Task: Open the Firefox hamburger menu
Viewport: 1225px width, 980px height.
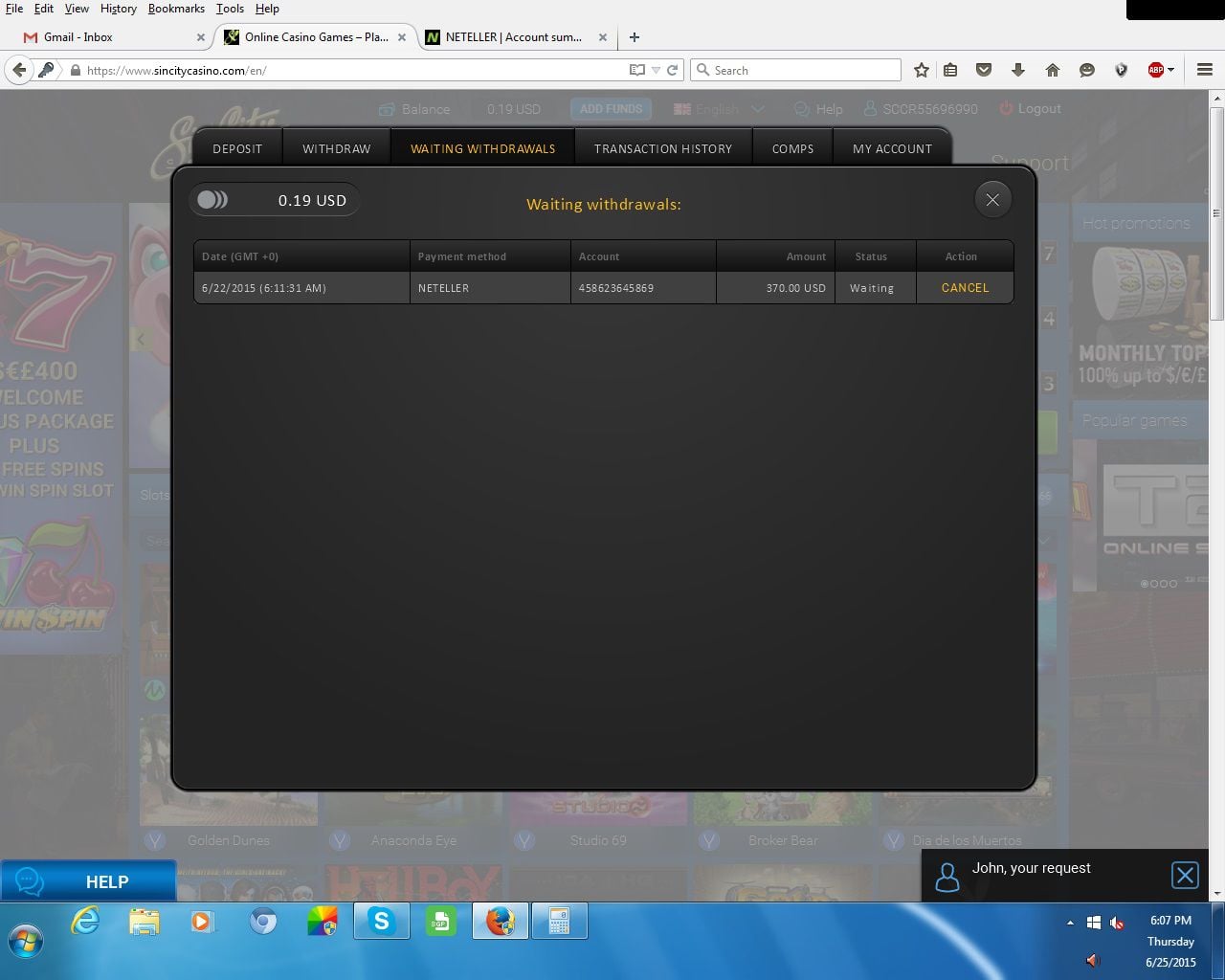Action: click(1205, 70)
